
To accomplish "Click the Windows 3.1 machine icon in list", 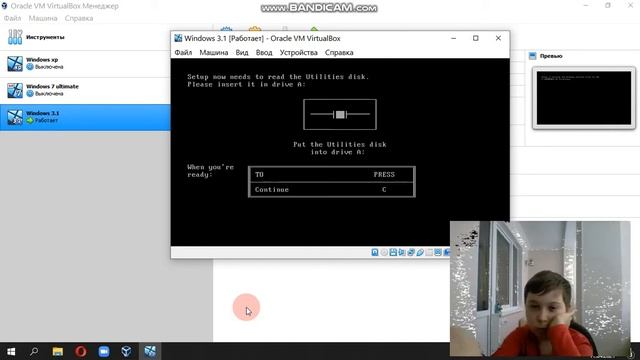I will 15,117.
